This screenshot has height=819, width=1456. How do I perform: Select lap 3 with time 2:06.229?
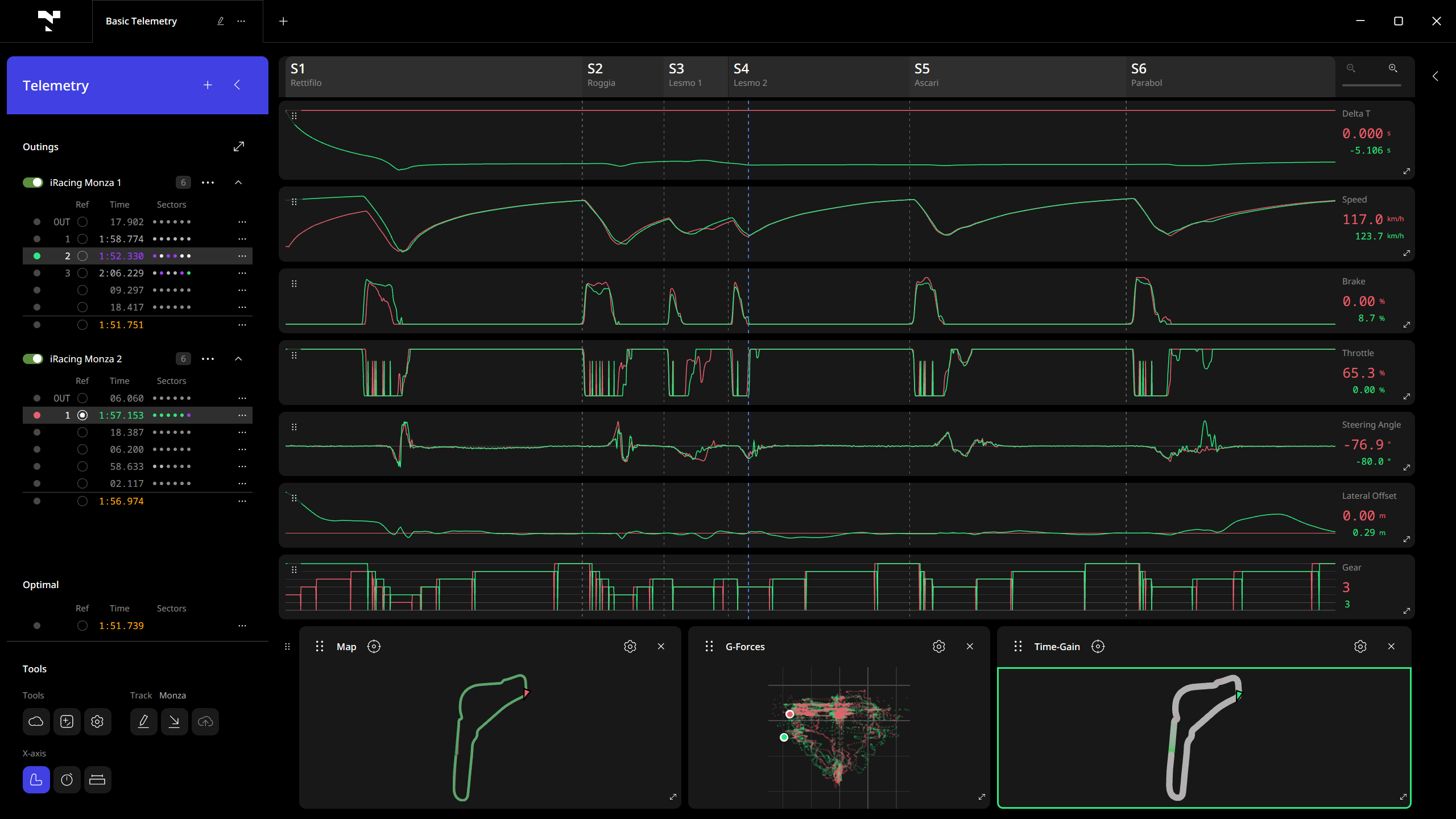pyautogui.click(x=138, y=273)
